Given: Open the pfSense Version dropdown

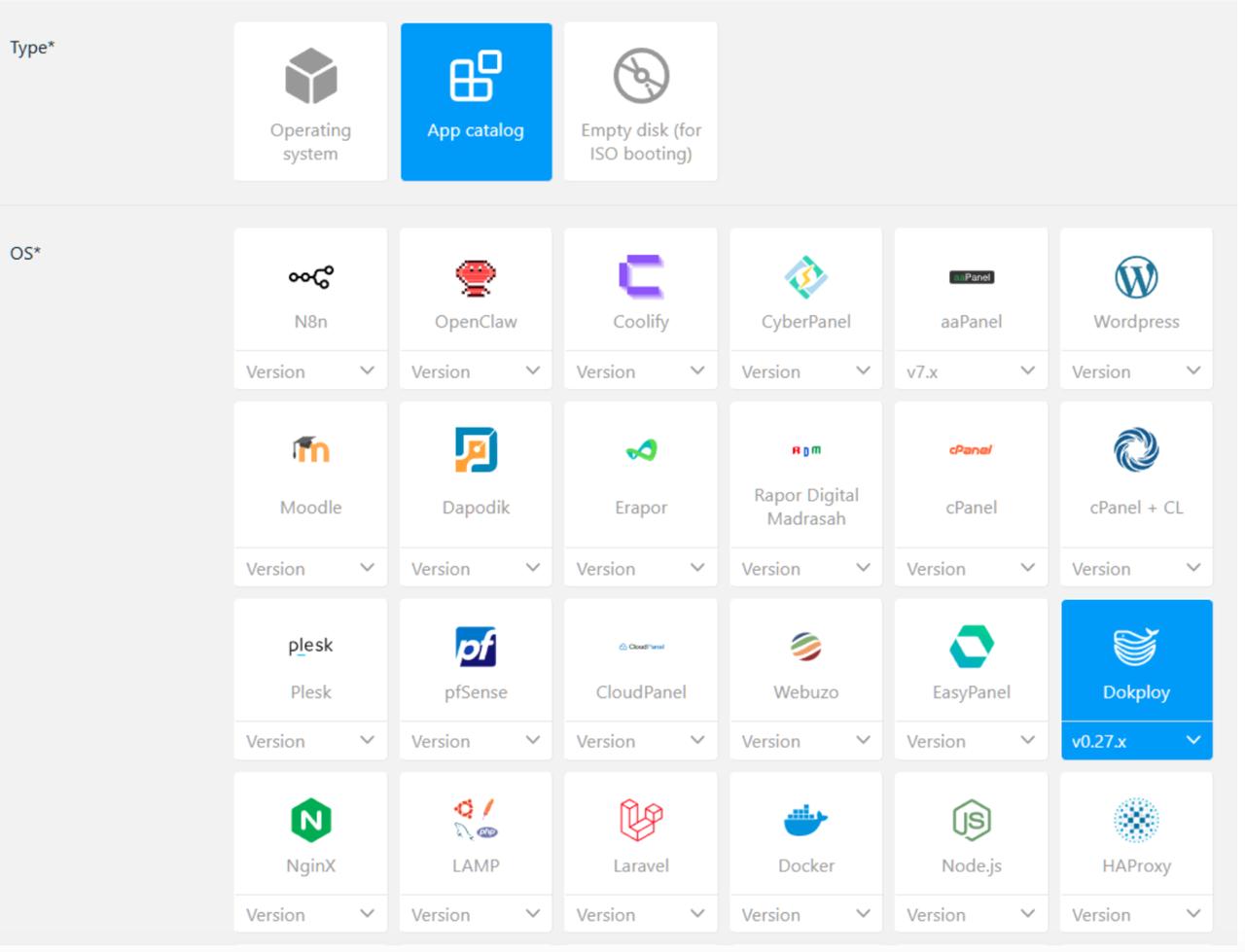Looking at the screenshot, I should click(476, 741).
